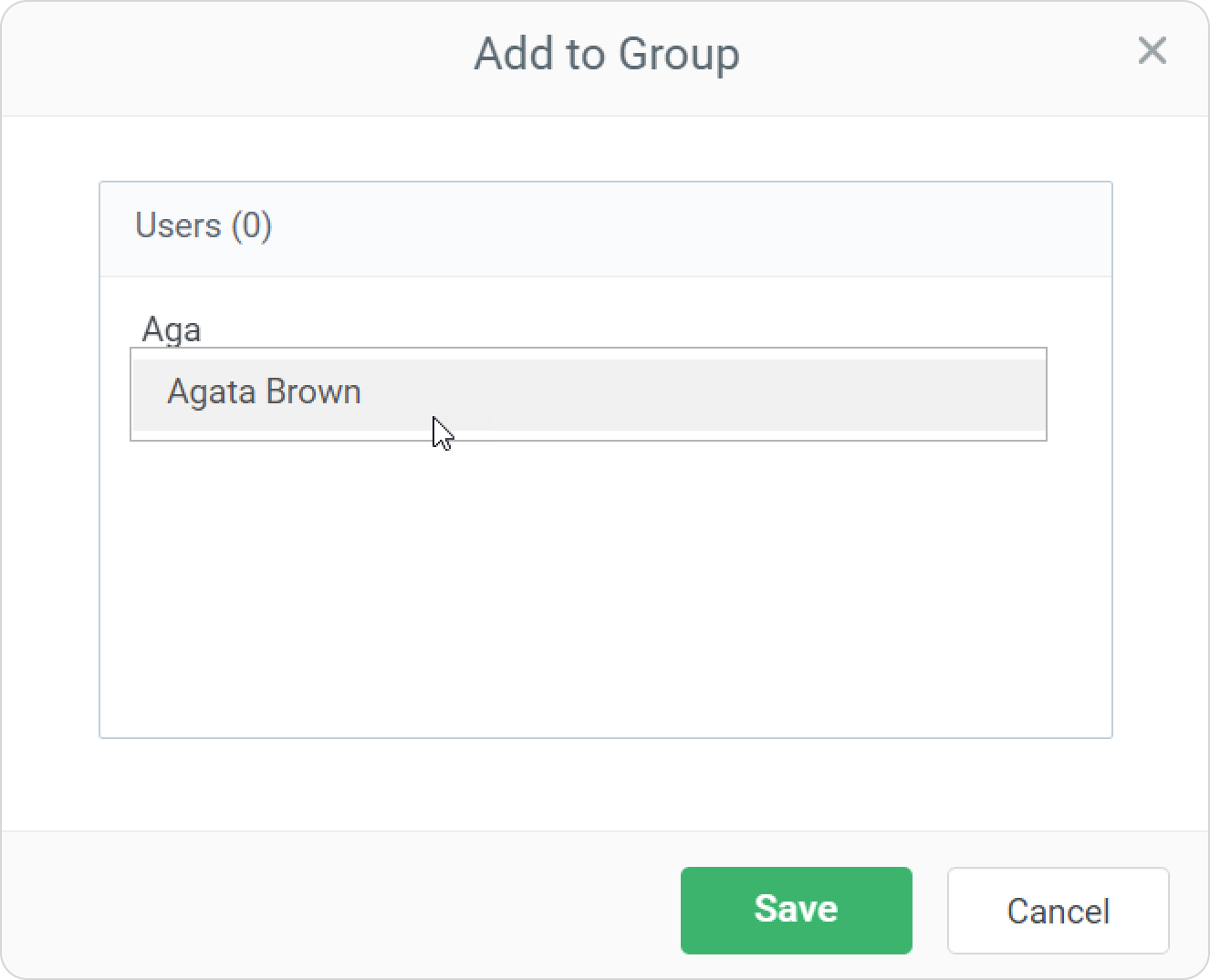Hit the green Save button
This screenshot has width=1210, height=980.
coord(796,910)
